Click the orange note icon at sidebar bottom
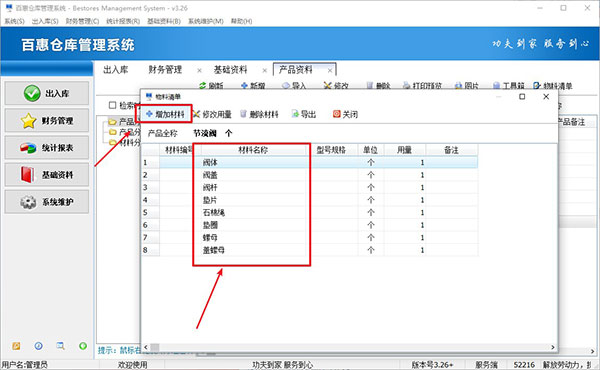The width and height of the screenshot is (600, 370). pyautogui.click(x=16, y=346)
